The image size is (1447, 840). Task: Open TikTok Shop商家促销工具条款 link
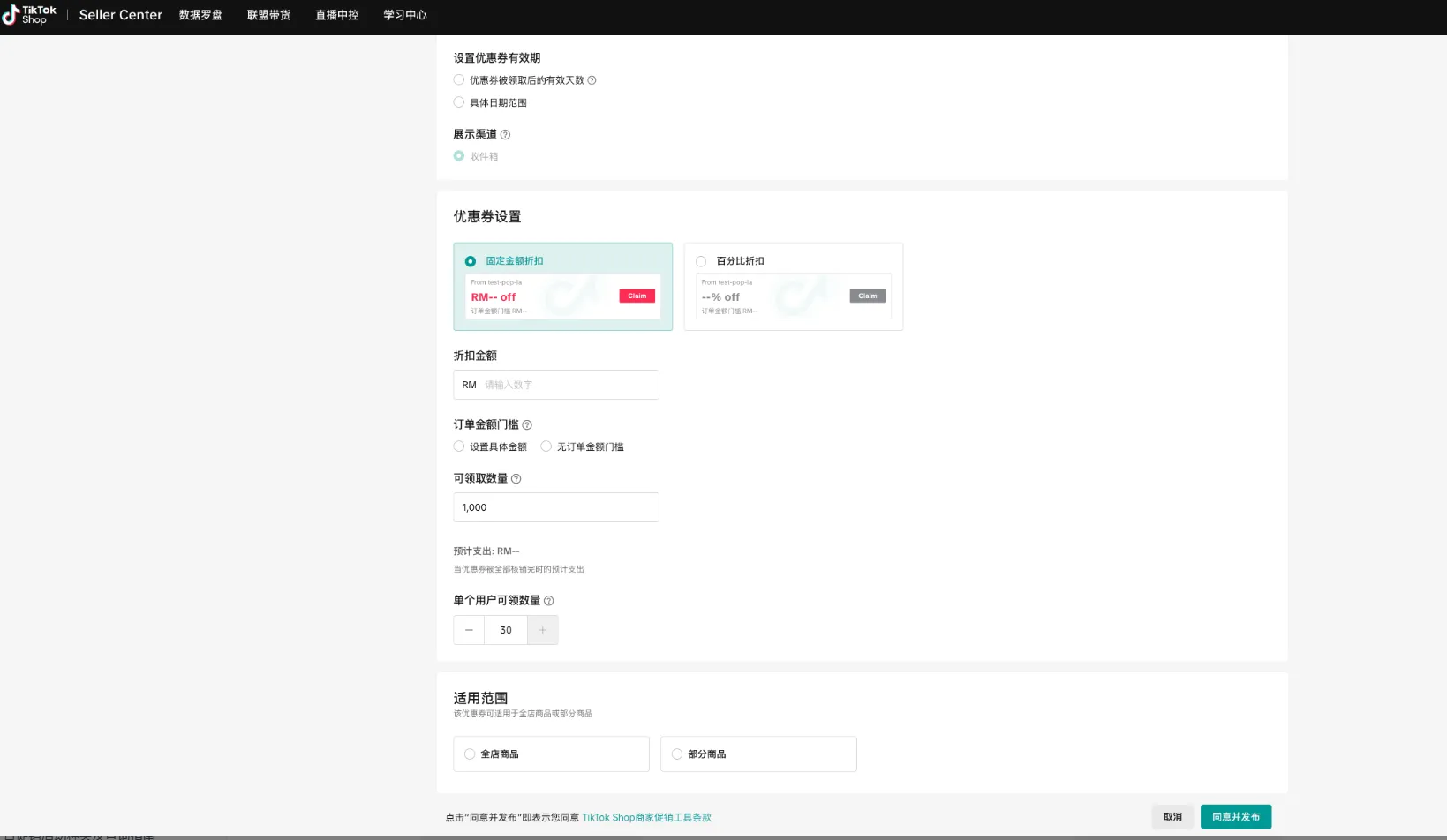pyautogui.click(x=647, y=818)
